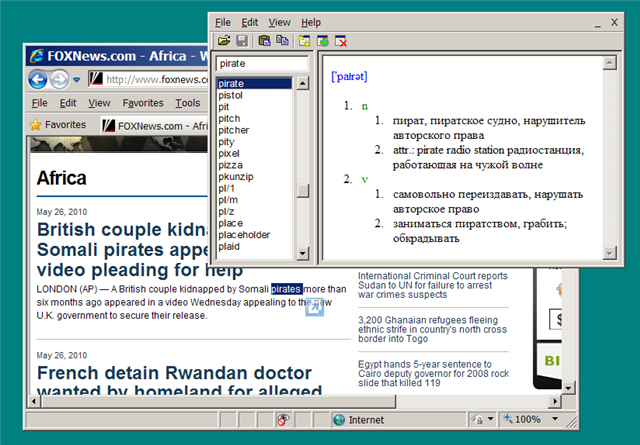Screen dimensions: 640x445
Task: Click the browser horizontal scrollbar thumb
Action: 218,401
